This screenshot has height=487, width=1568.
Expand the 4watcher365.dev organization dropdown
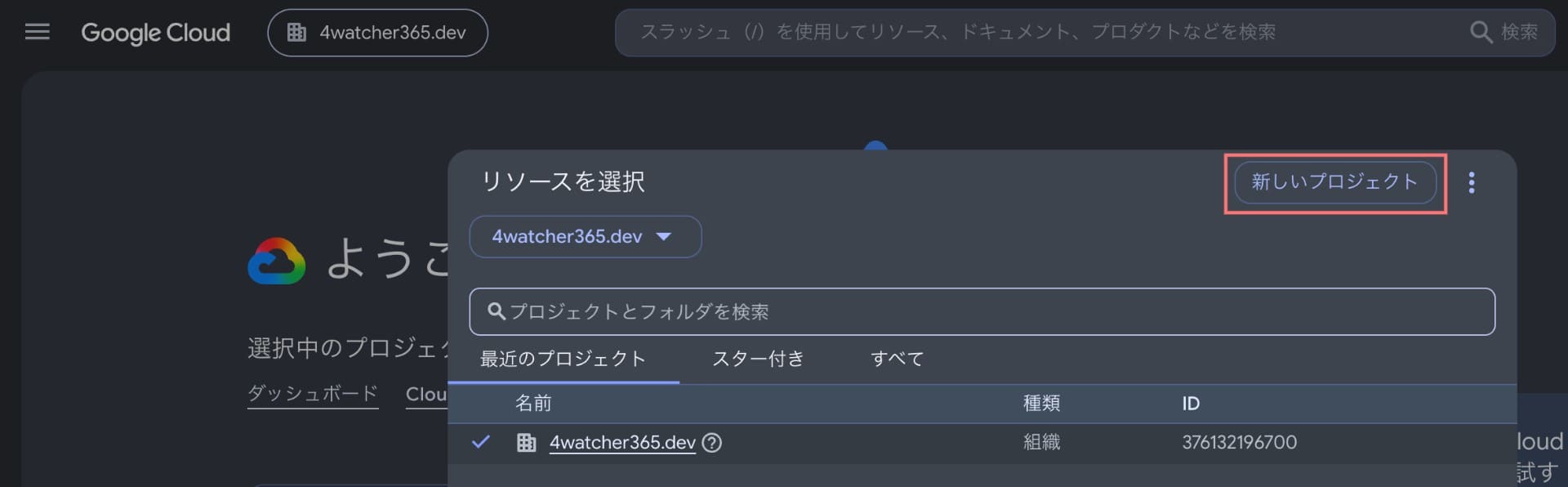(585, 237)
